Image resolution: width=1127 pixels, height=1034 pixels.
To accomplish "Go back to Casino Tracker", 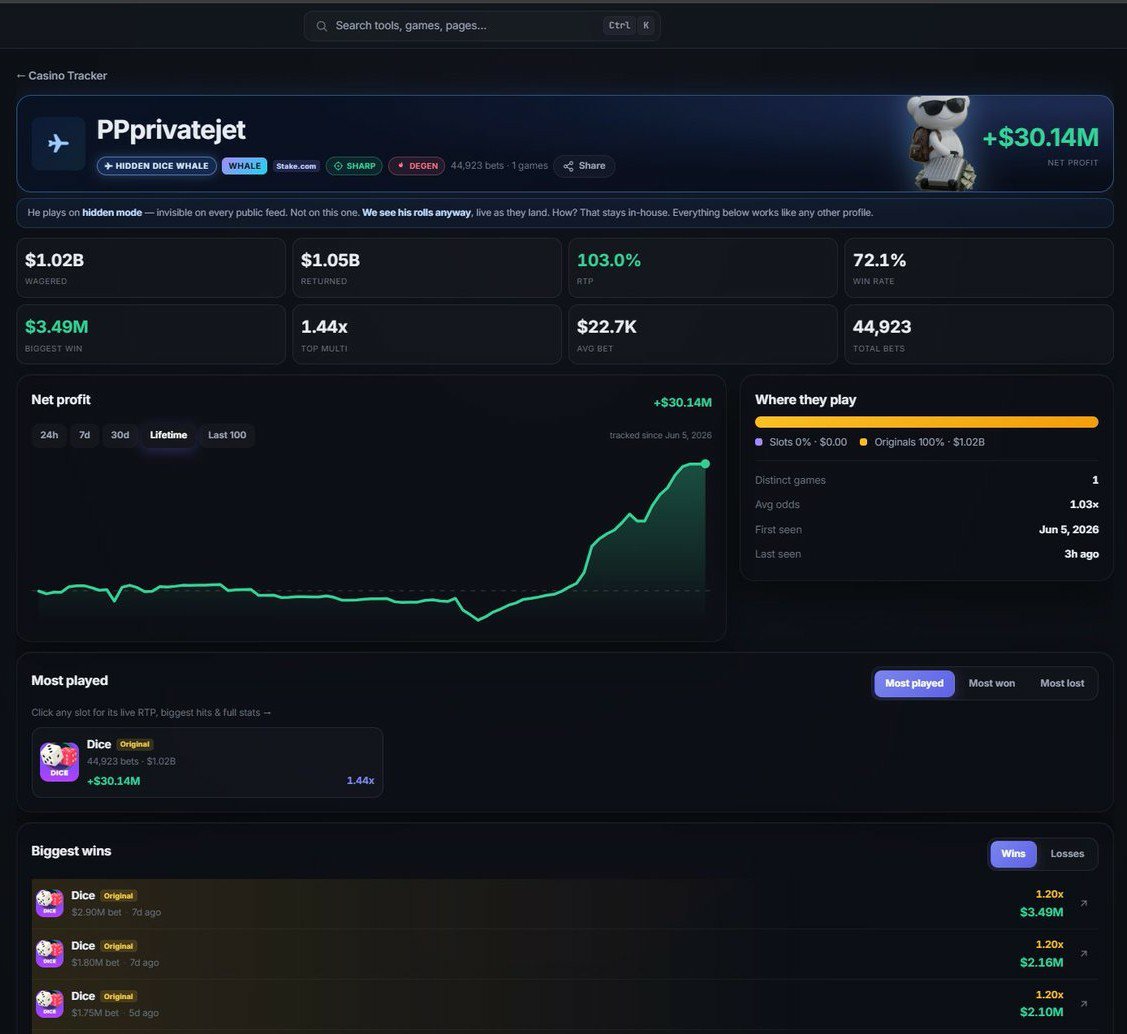I will pyautogui.click(x=62, y=75).
